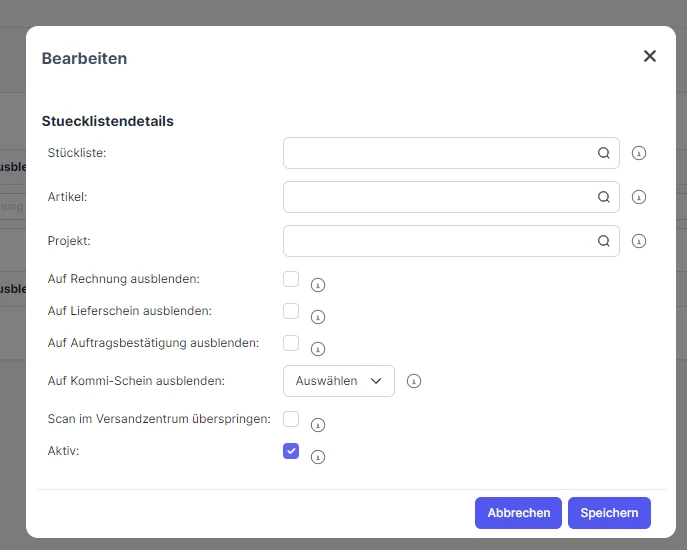Save changes with Speichern button
This screenshot has width=687, height=550.
tap(609, 513)
